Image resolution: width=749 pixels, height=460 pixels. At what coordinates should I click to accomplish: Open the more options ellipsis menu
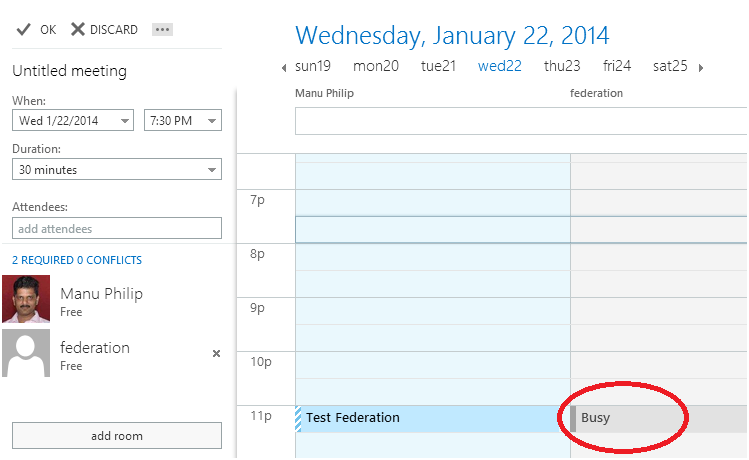point(161,29)
